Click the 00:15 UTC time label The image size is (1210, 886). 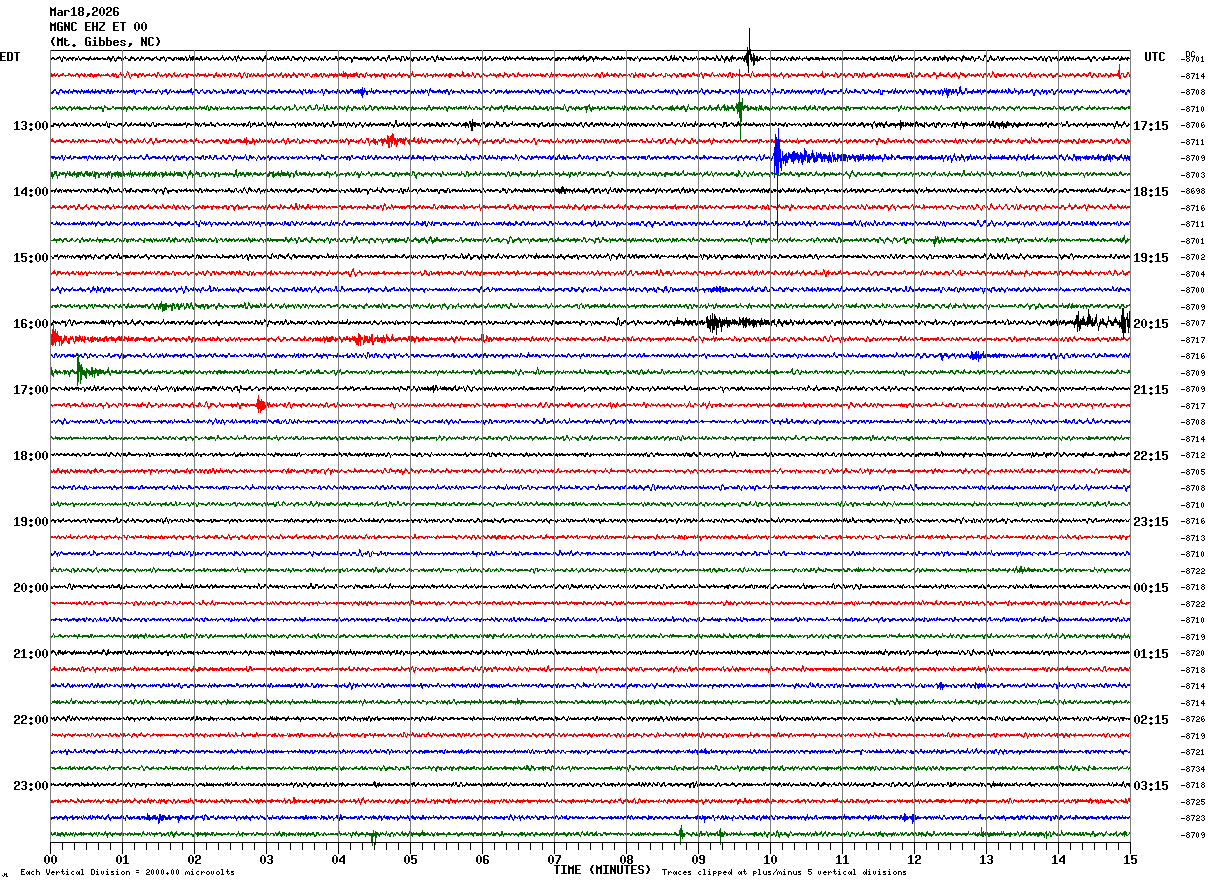(x=1151, y=588)
